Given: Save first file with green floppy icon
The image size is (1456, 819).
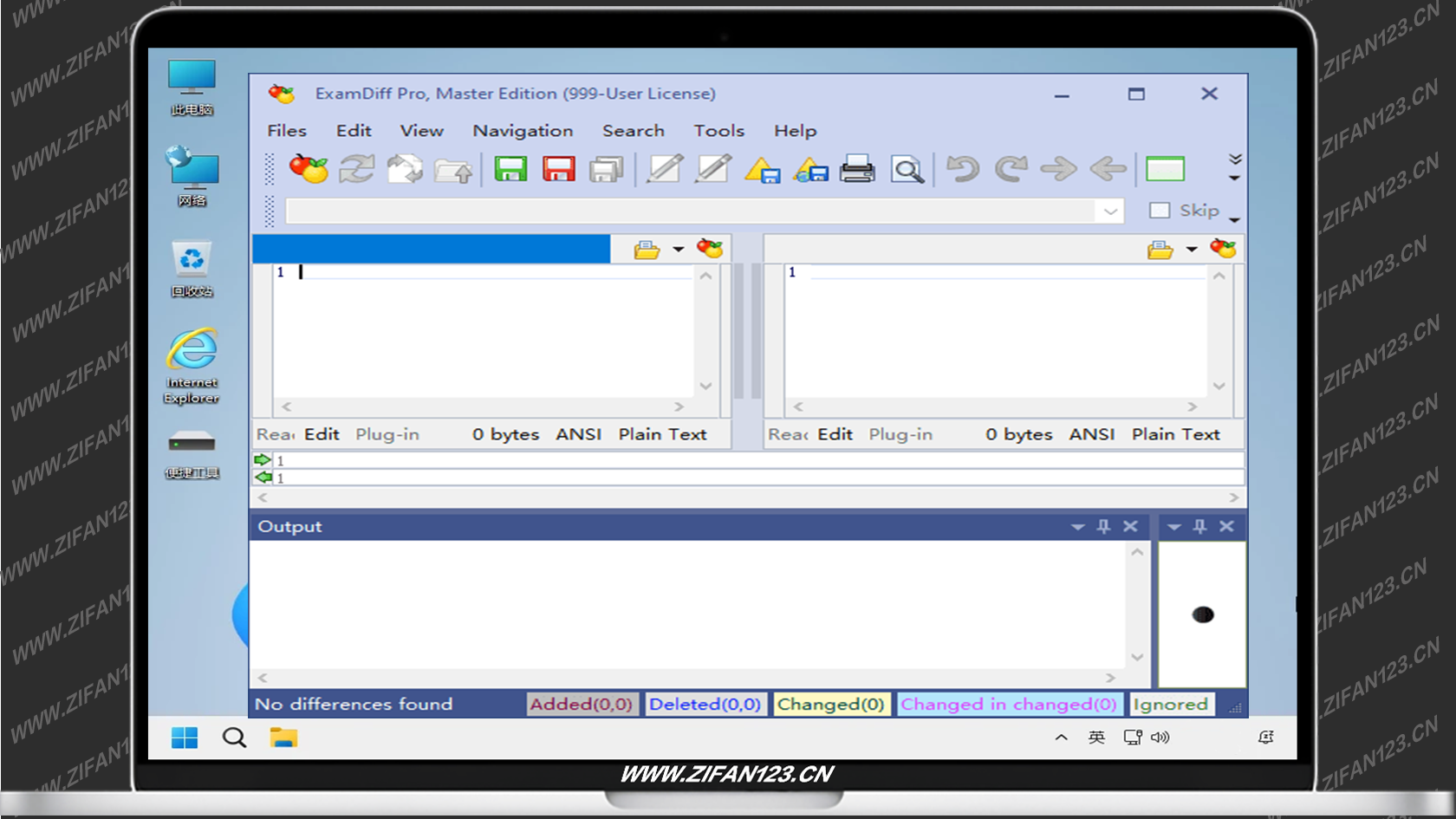Looking at the screenshot, I should 510,169.
